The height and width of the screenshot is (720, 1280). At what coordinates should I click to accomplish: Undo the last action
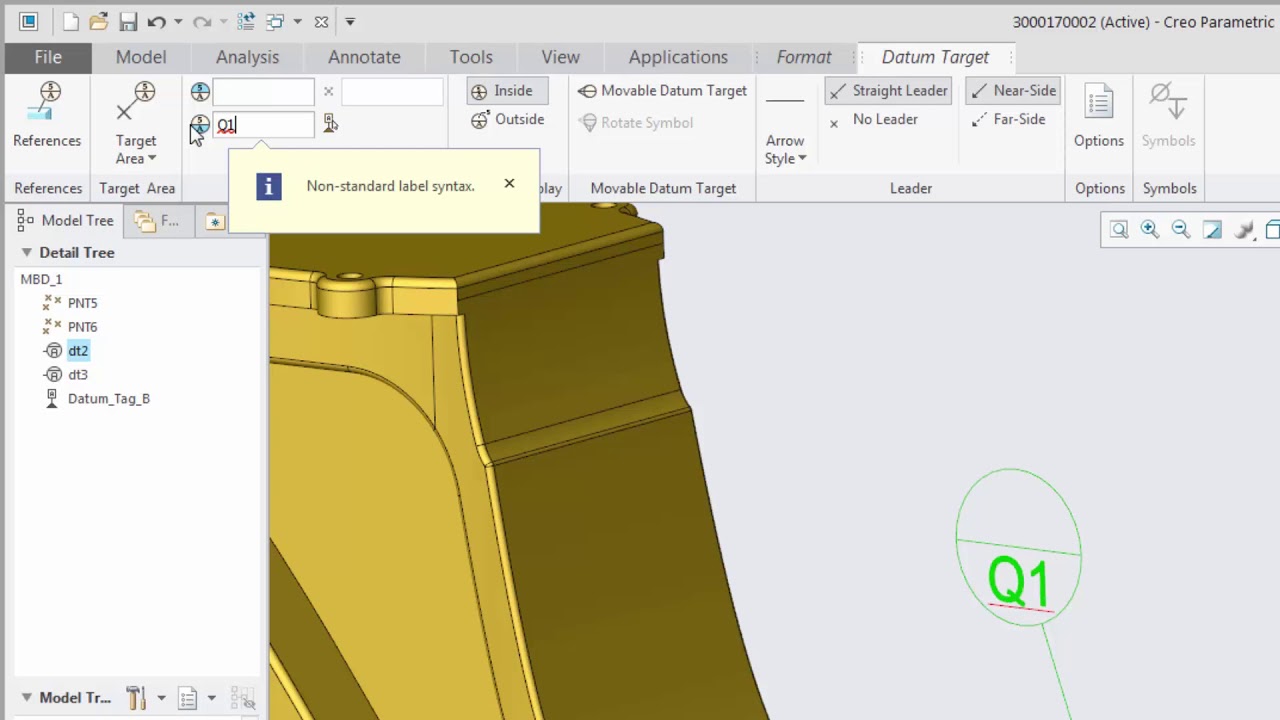tap(156, 21)
